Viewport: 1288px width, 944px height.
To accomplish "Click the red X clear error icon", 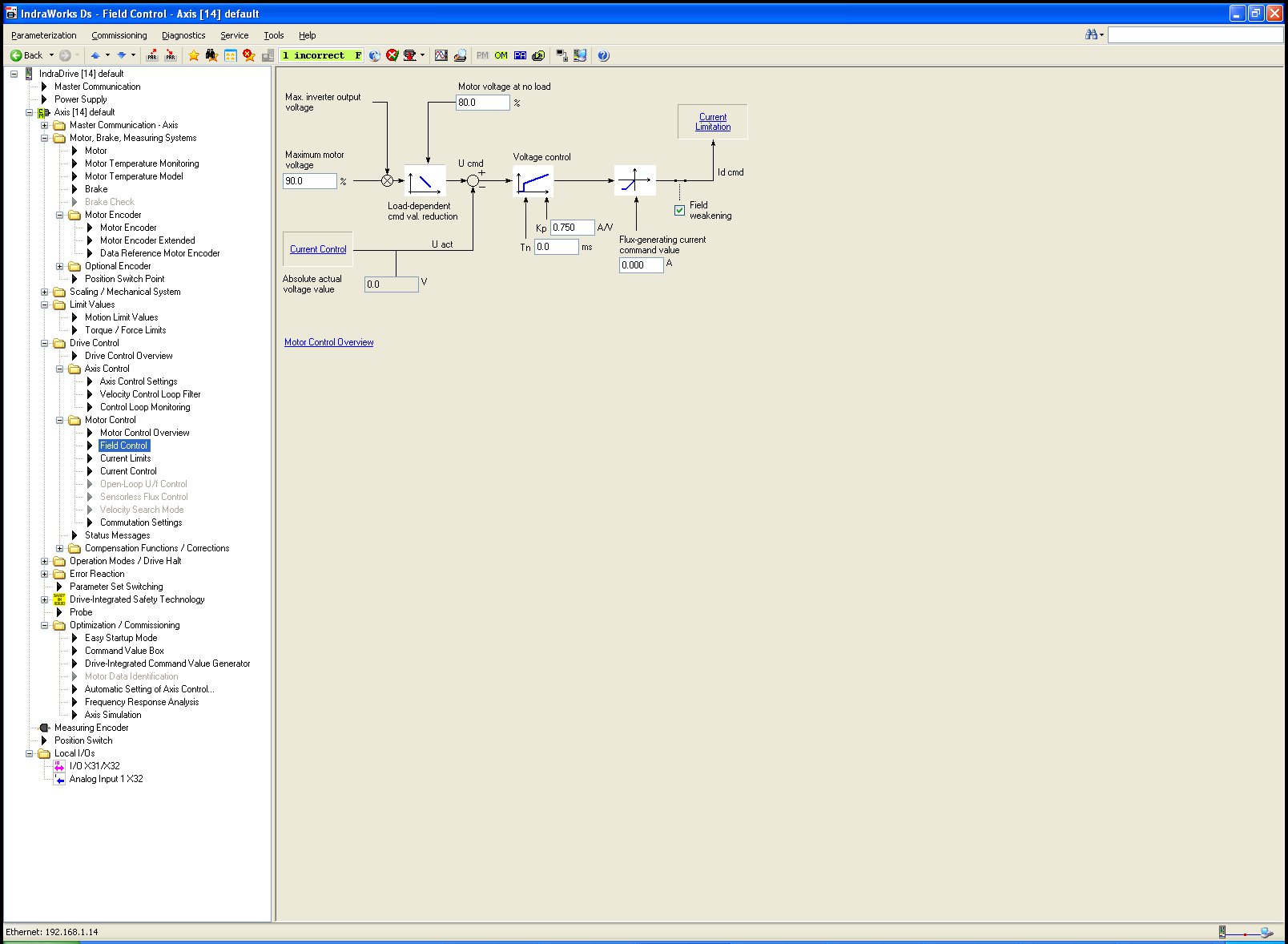I will coord(392,55).
